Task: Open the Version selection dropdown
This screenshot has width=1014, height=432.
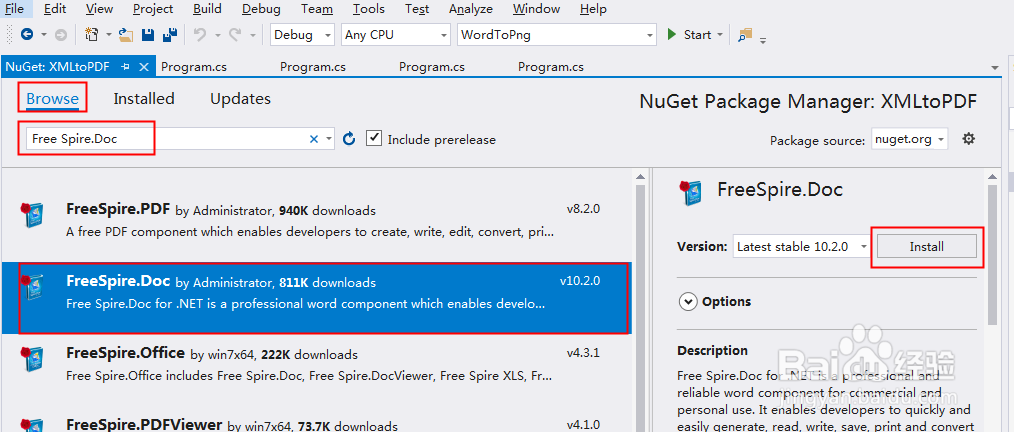Action: click(800, 246)
